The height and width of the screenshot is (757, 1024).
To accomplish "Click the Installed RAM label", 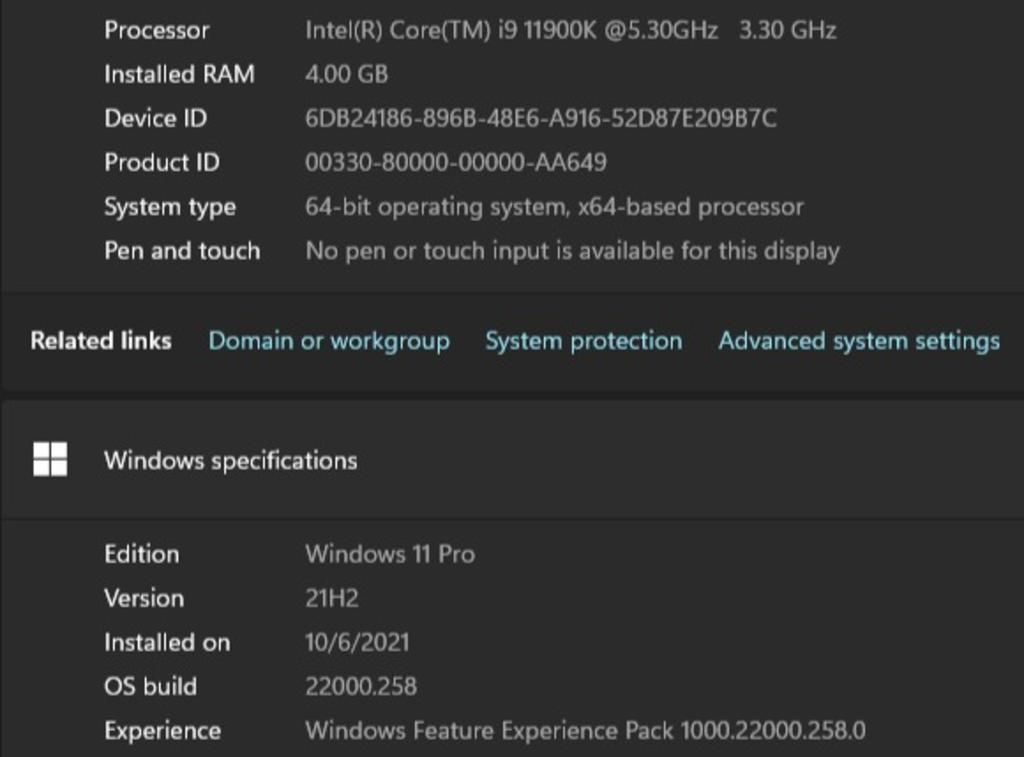I will (x=179, y=74).
